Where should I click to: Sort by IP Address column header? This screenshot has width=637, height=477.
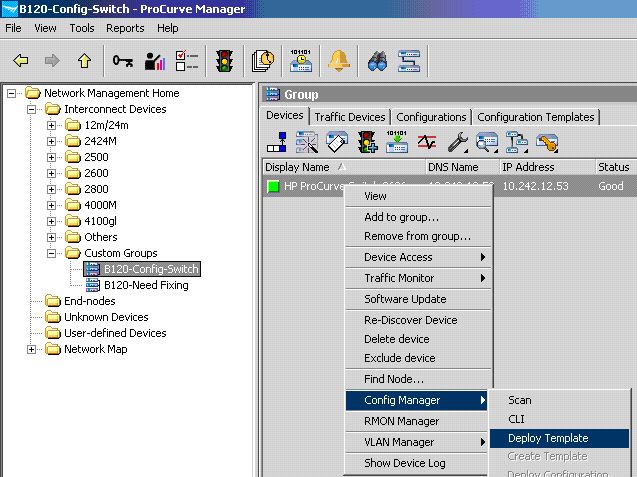(547, 167)
